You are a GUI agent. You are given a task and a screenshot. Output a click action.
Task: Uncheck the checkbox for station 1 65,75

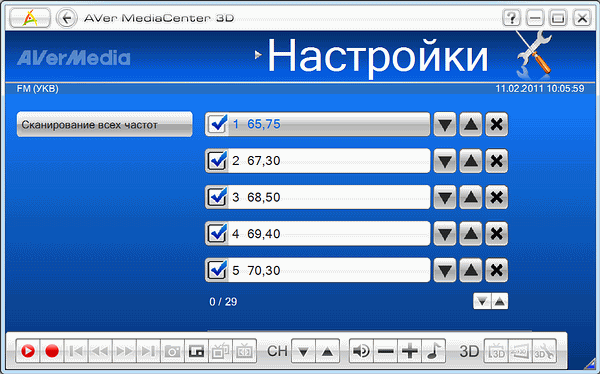(x=217, y=124)
